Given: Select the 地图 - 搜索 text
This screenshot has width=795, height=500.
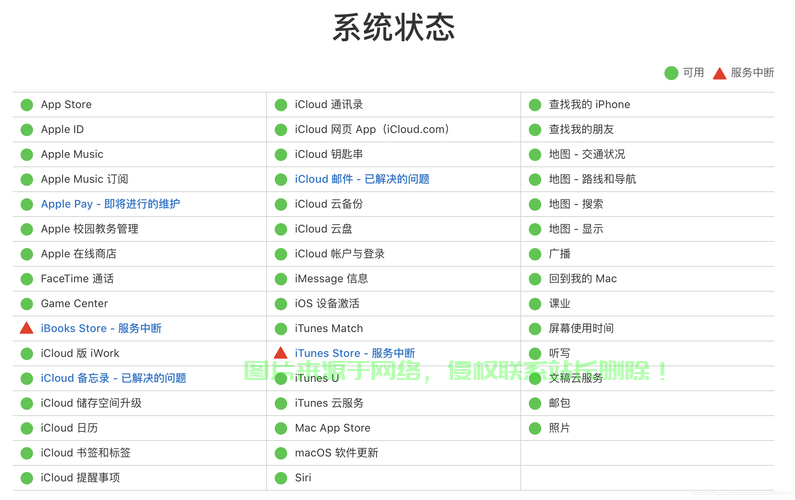Looking at the screenshot, I should click(x=576, y=204).
